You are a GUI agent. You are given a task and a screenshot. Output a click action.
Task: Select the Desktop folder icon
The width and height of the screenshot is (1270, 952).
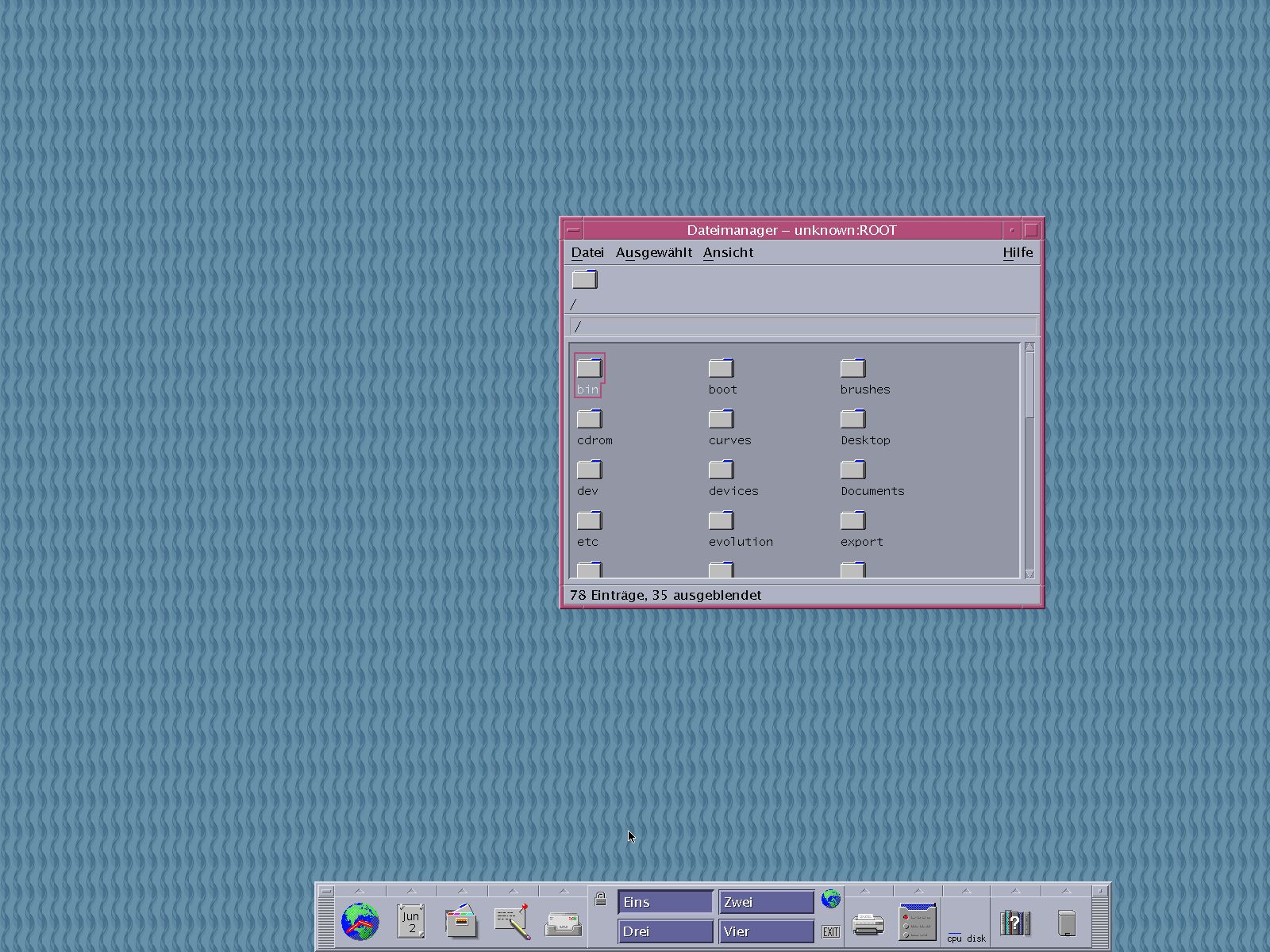pyautogui.click(x=853, y=419)
